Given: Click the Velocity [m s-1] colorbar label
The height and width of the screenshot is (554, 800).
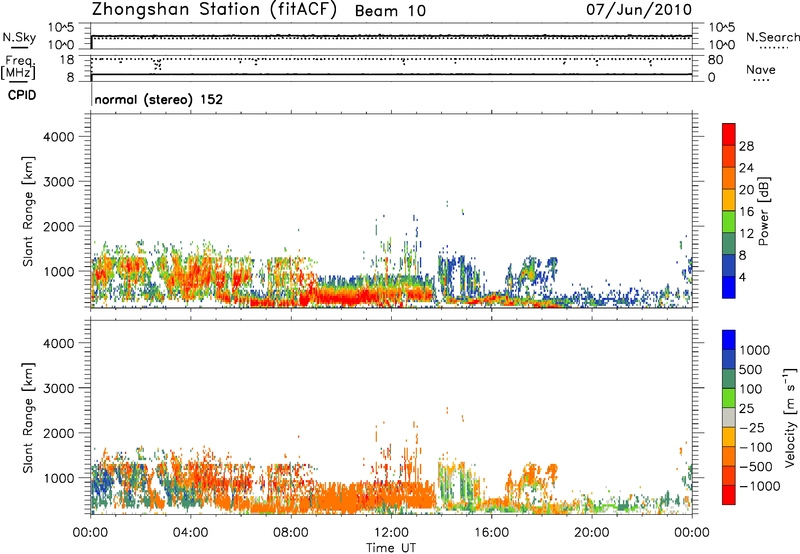Looking at the screenshot, I should coord(790,417).
